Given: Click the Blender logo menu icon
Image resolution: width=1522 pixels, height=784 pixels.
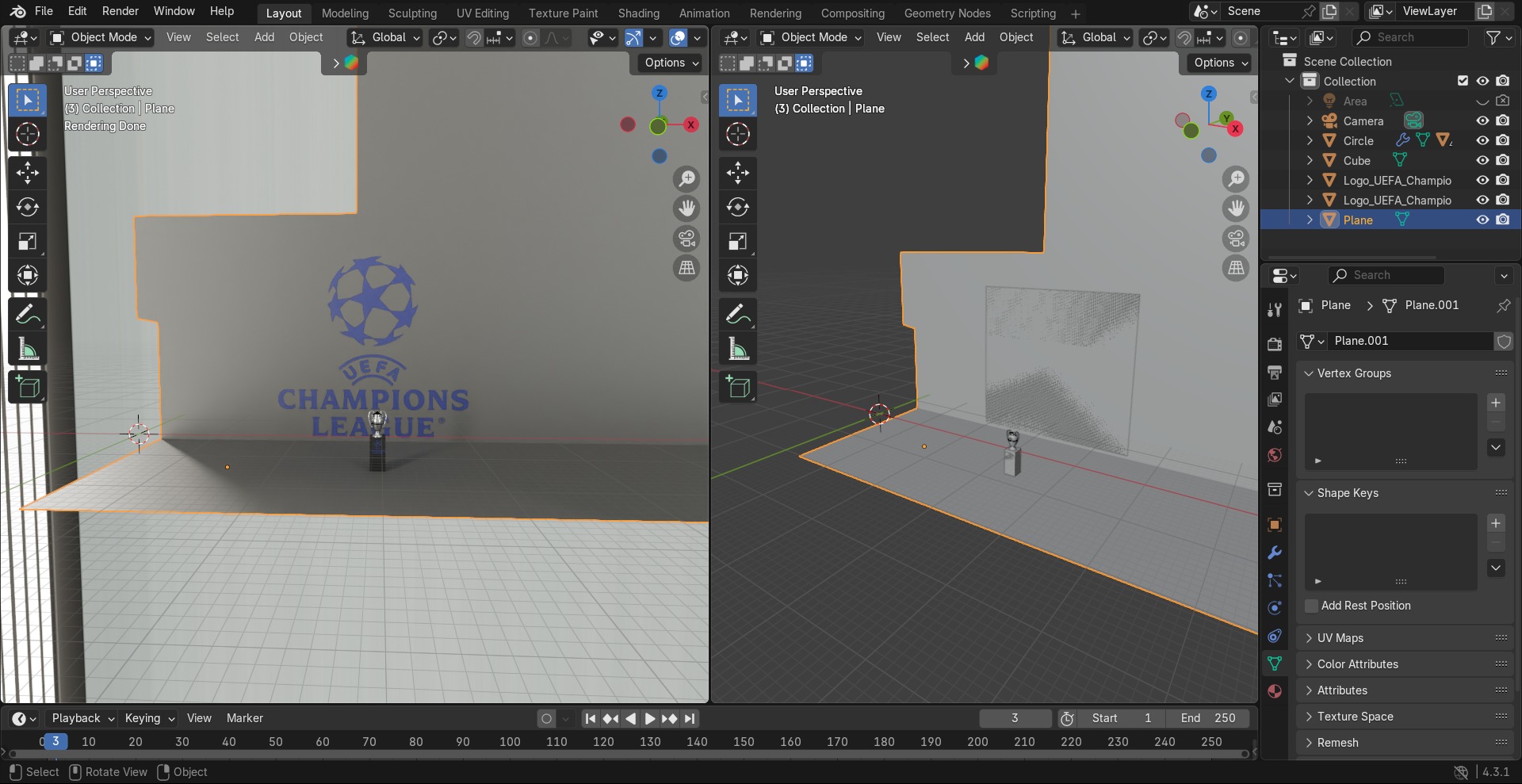Looking at the screenshot, I should tap(17, 11).
